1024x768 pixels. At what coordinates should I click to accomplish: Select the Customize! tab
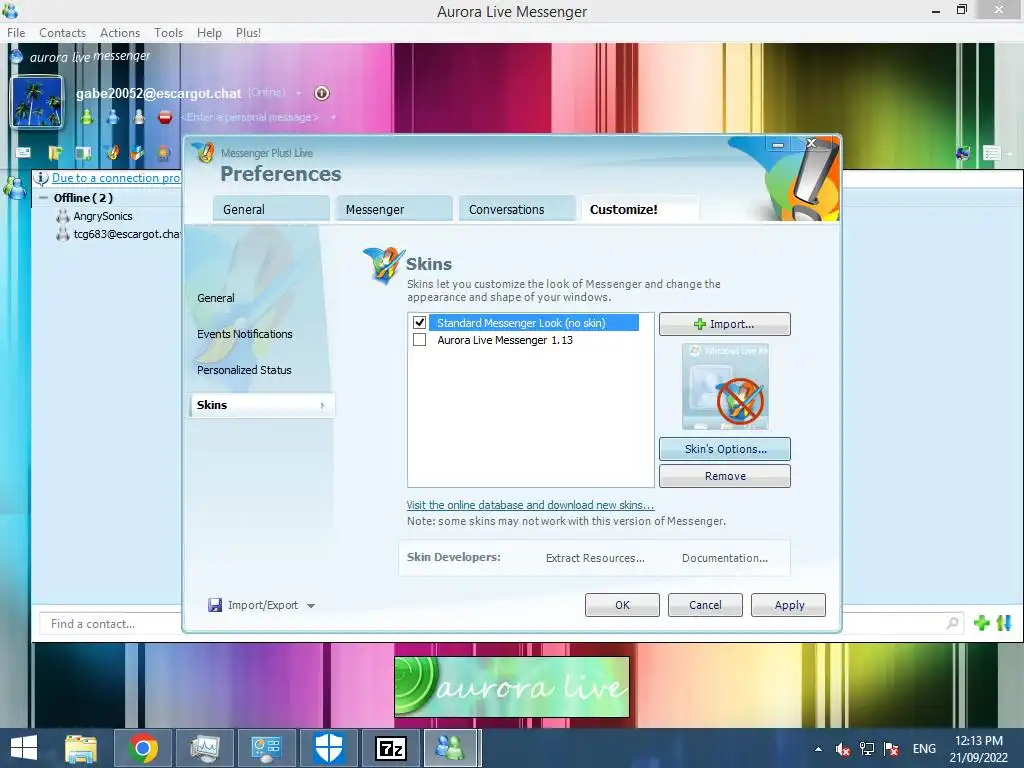[639, 209]
